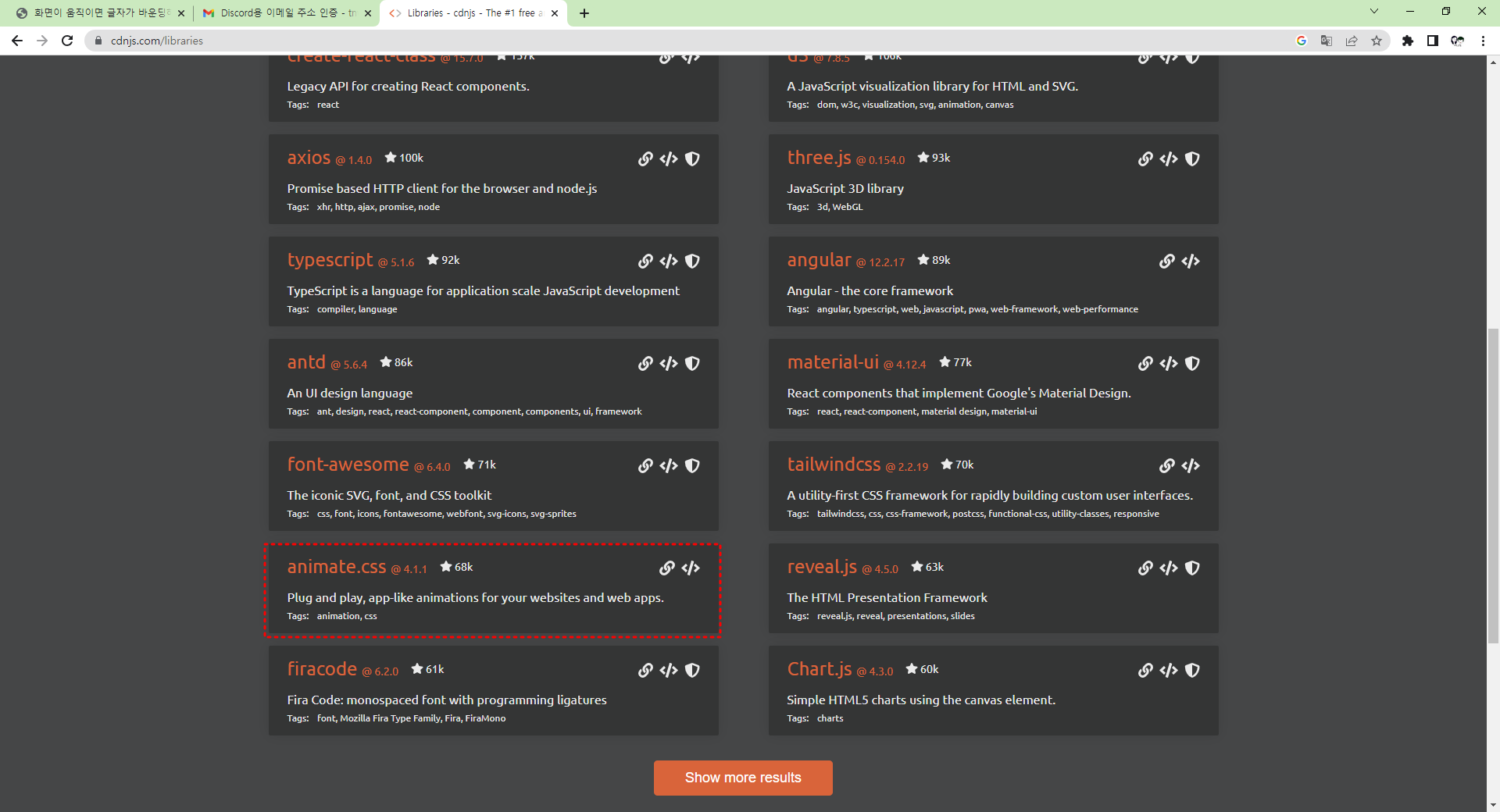Copy URL link icon for animate.css
Image resolution: width=1500 pixels, height=812 pixels.
click(x=667, y=568)
